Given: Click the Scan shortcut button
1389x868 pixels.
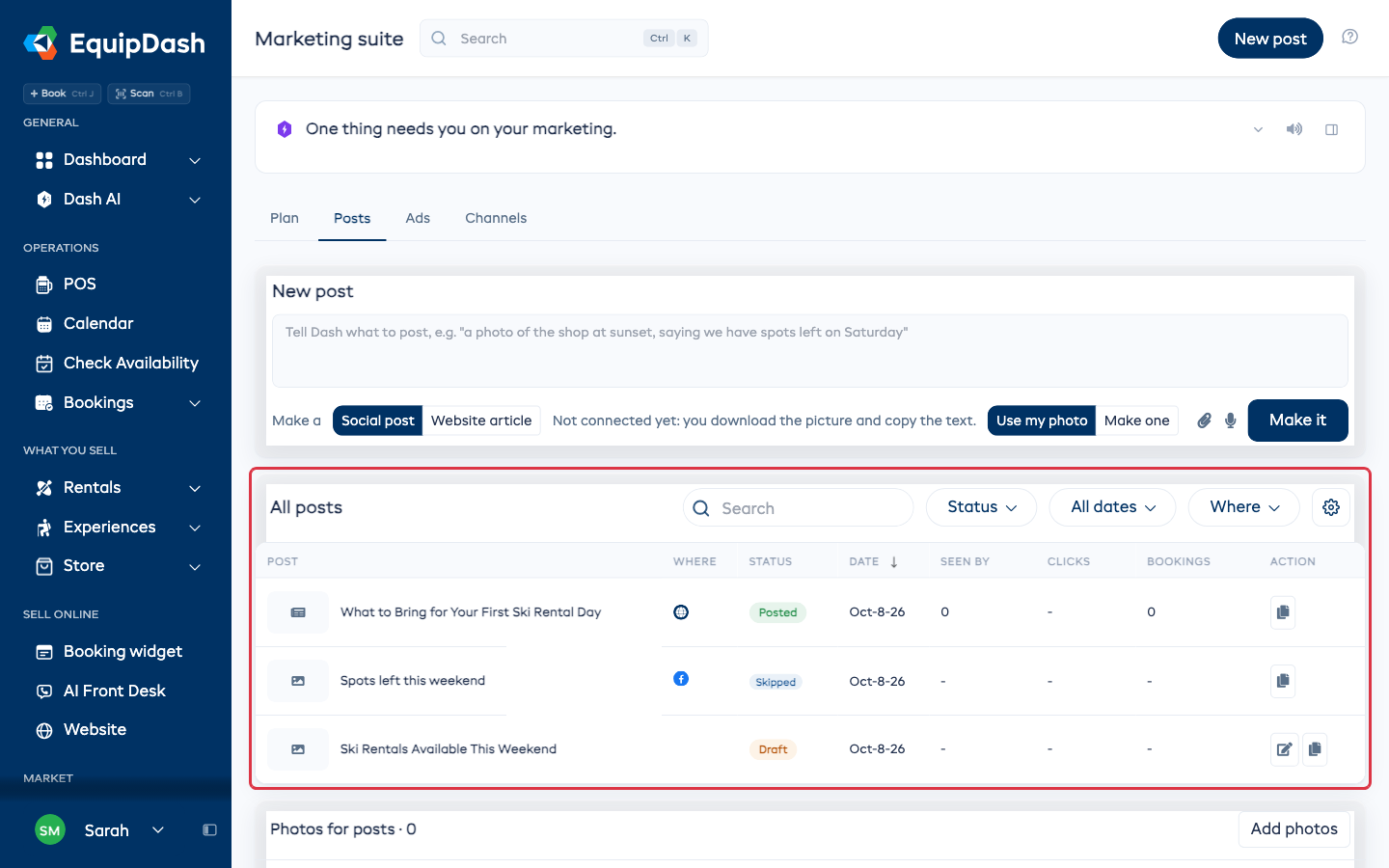Looking at the screenshot, I should (x=149, y=94).
